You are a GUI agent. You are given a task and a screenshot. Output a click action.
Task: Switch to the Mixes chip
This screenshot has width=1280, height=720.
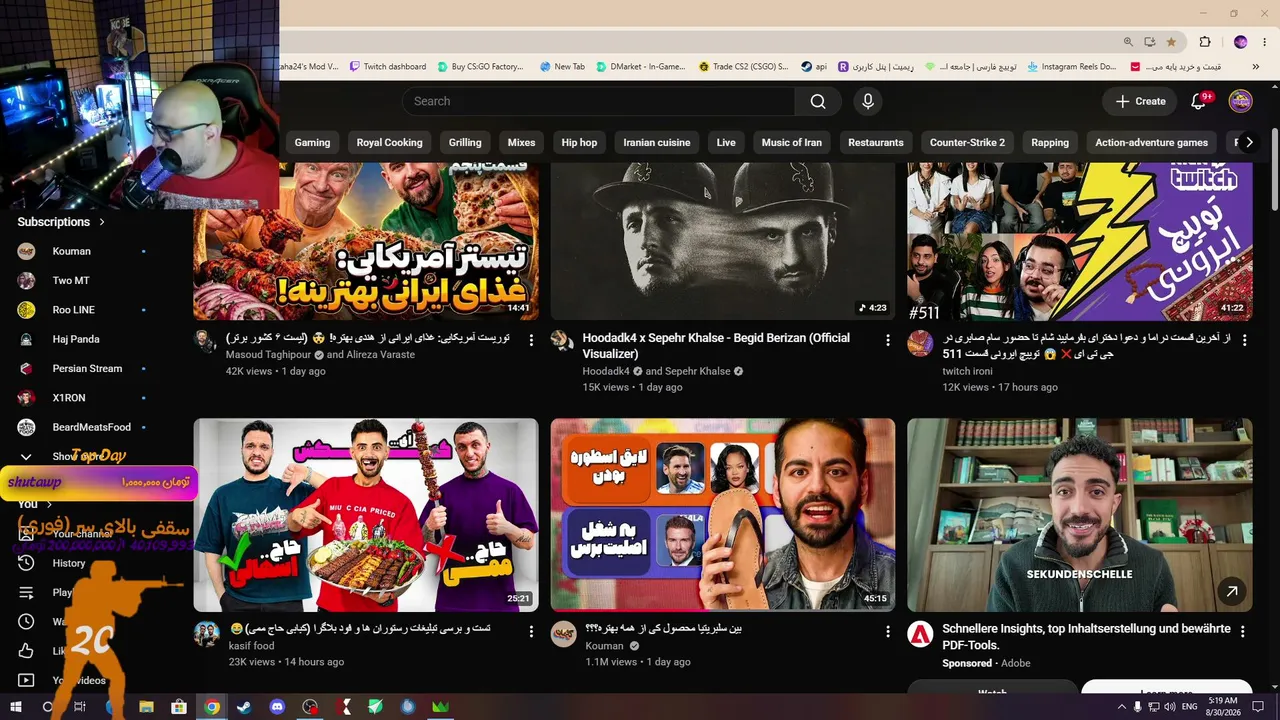(521, 142)
